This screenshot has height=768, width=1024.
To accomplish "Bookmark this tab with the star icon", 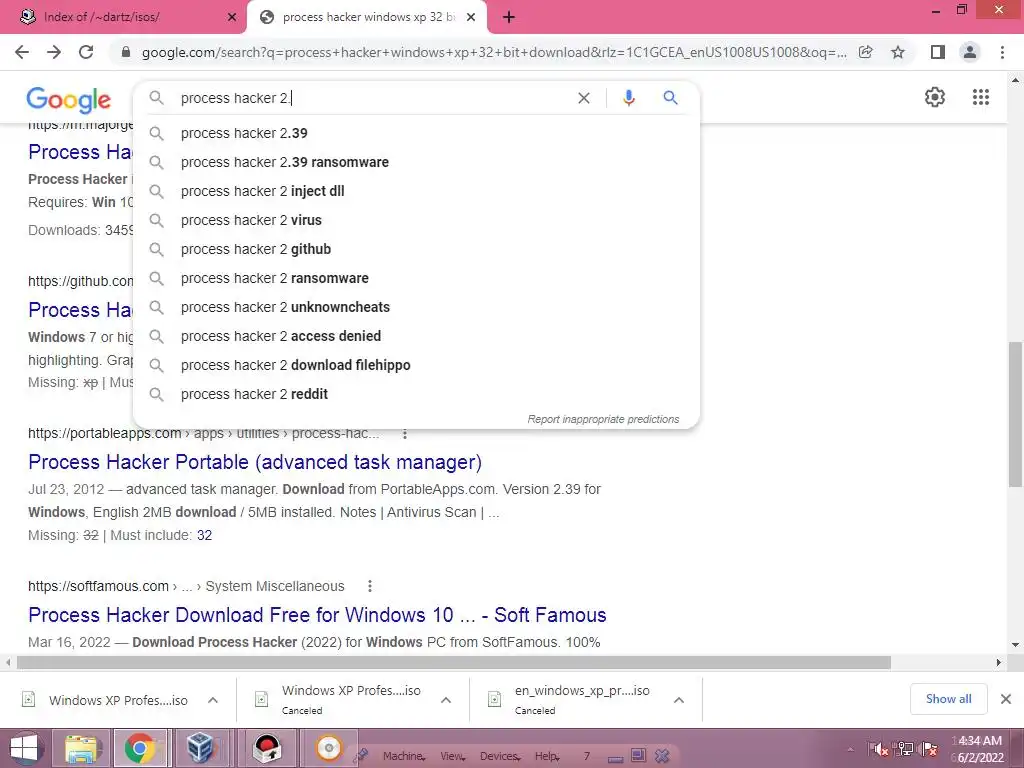I will tap(898, 52).
